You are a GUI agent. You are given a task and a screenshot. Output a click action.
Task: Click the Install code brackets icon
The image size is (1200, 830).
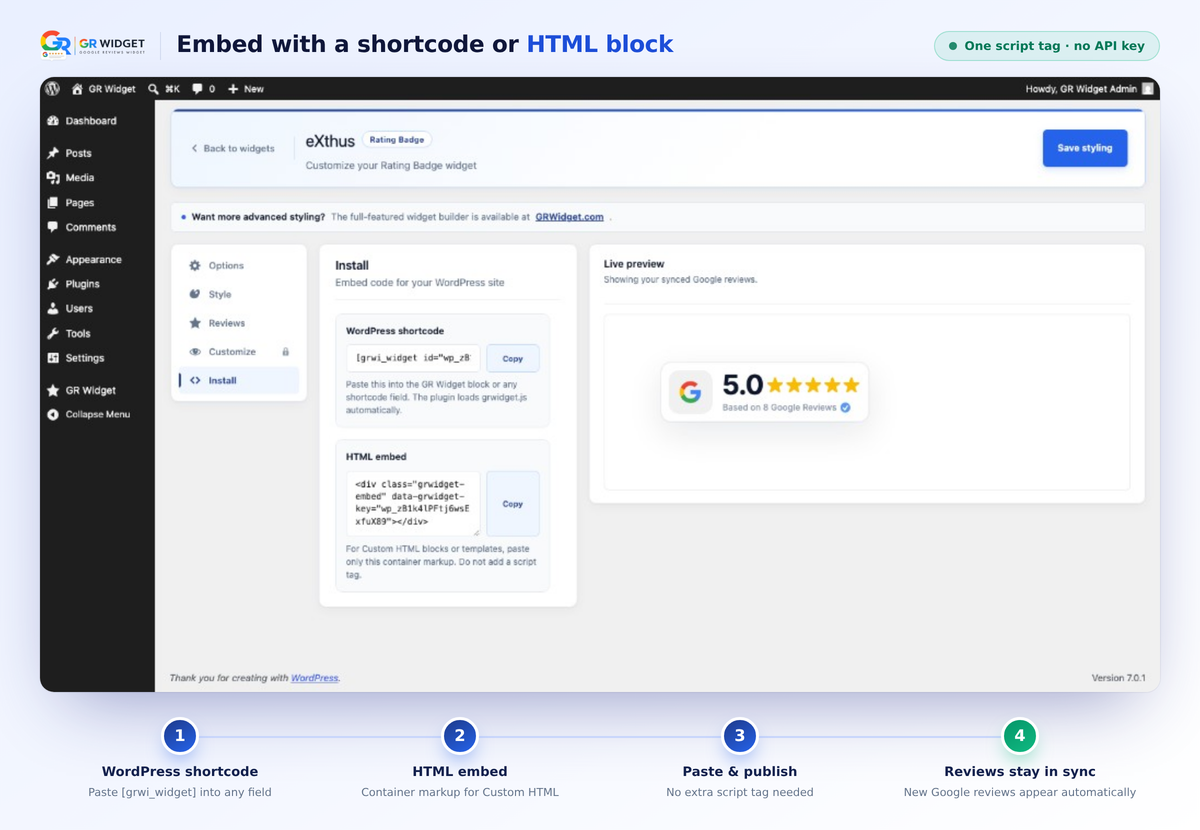click(195, 381)
